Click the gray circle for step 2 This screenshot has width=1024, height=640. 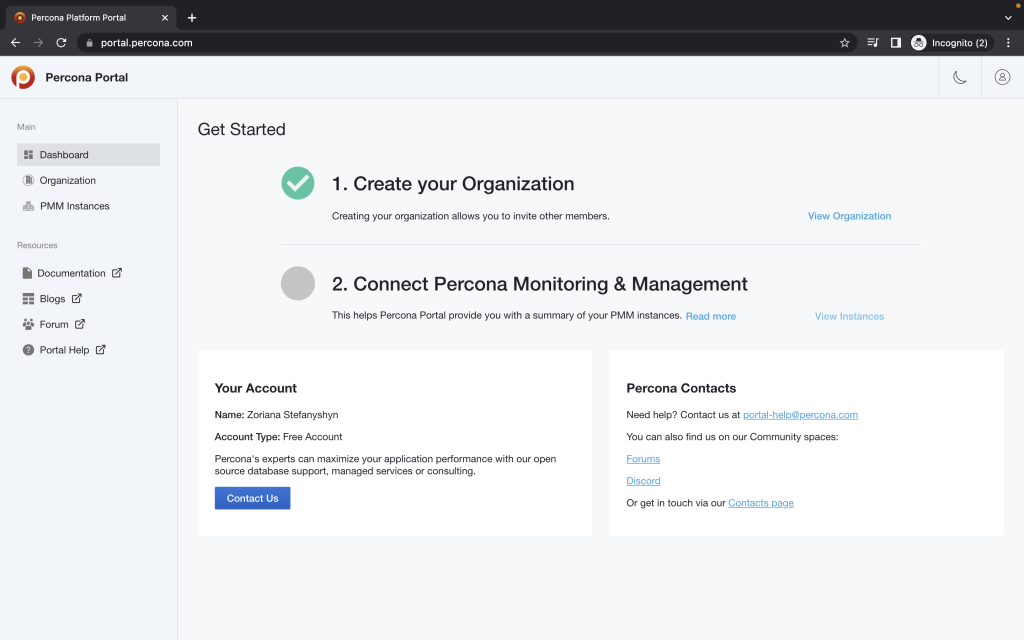tap(298, 283)
